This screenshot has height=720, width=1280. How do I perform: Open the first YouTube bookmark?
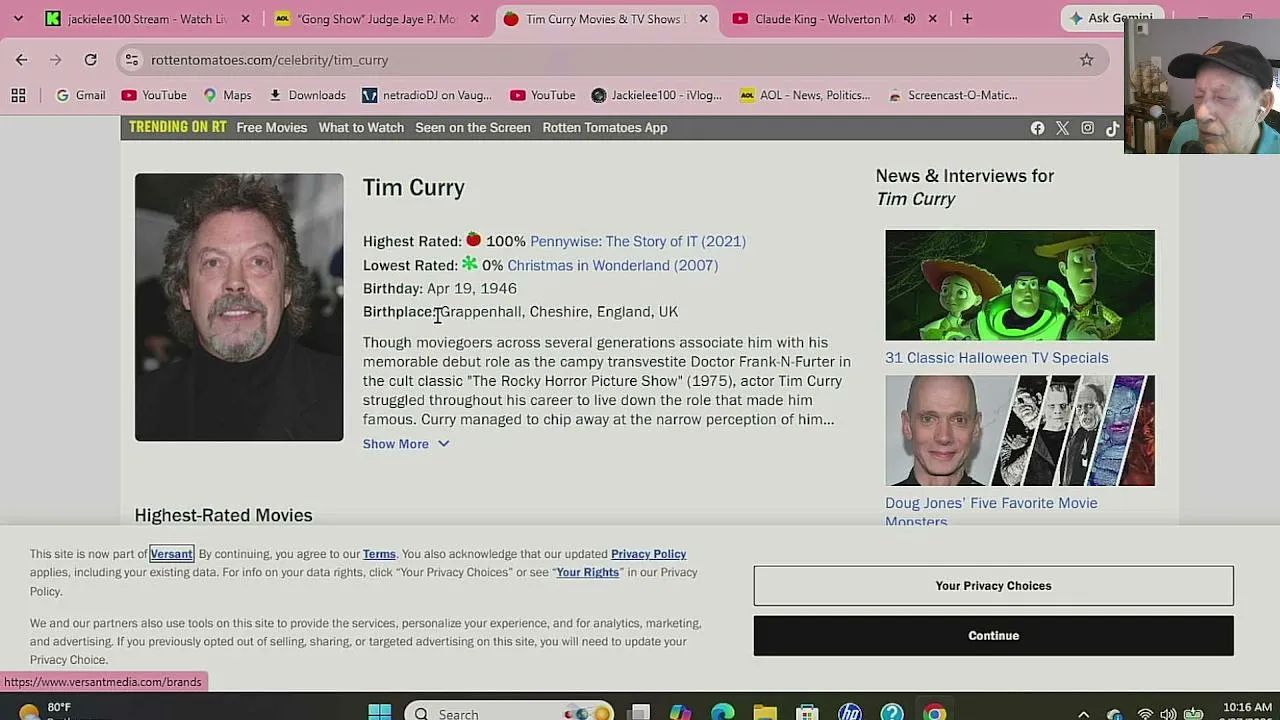coord(154,95)
